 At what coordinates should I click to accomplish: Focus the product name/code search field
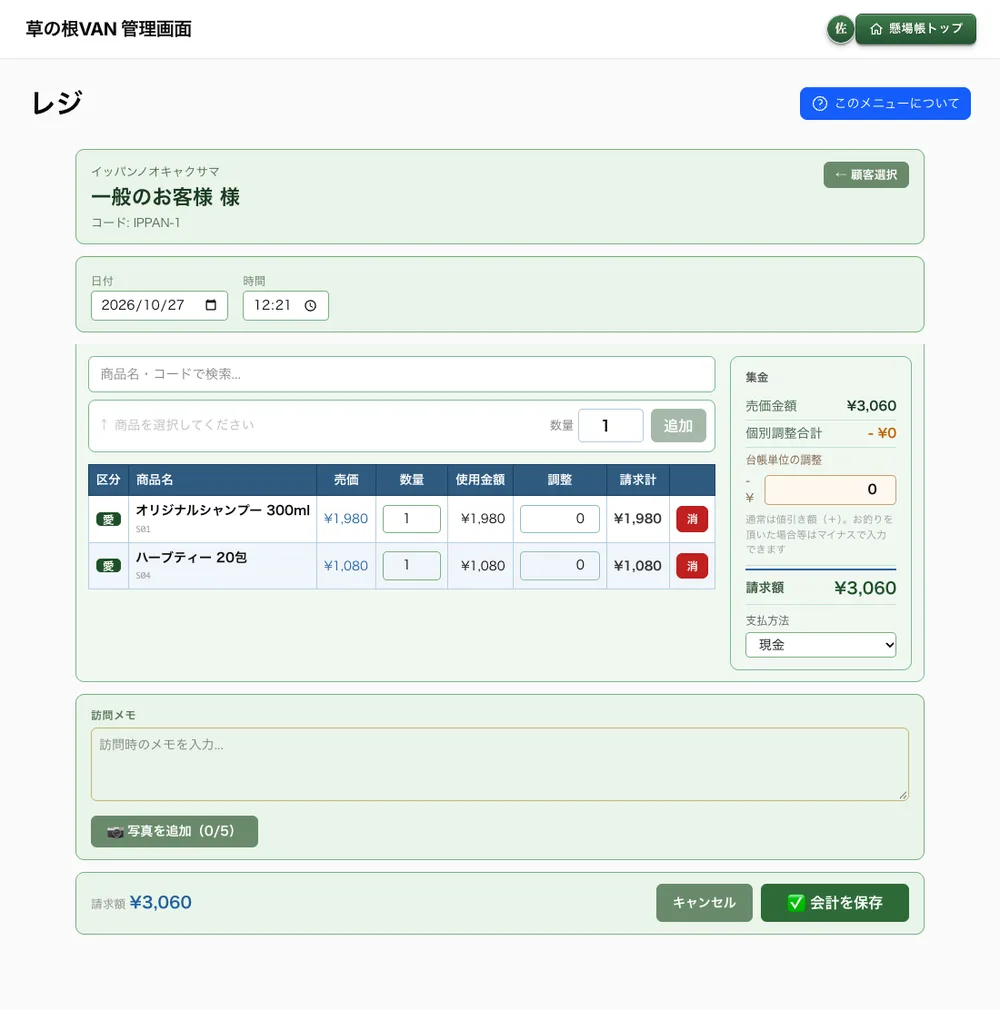[401, 374]
